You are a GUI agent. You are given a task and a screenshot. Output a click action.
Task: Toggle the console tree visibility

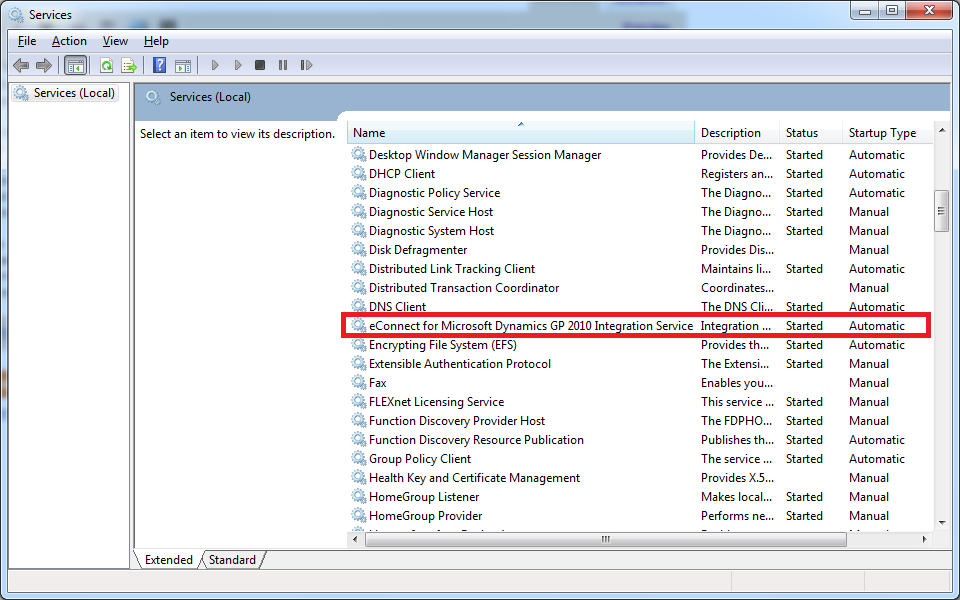pos(75,64)
